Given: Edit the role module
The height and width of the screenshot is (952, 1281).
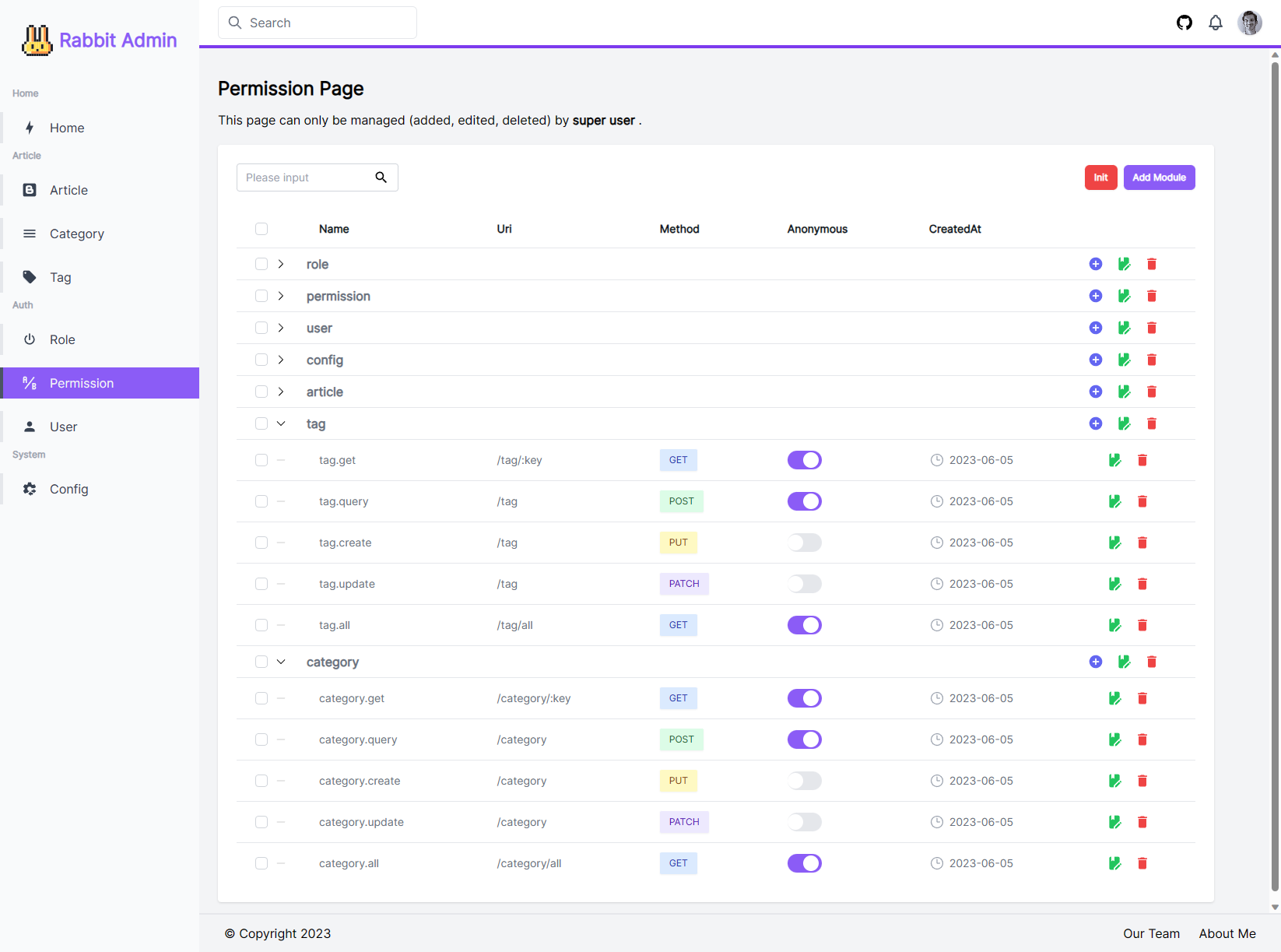Looking at the screenshot, I should [1124, 264].
